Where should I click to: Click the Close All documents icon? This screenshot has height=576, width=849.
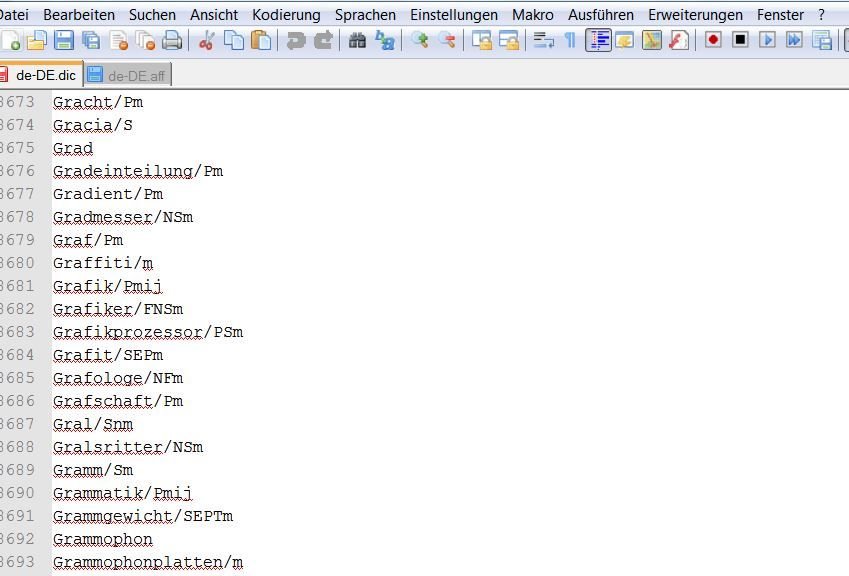click(x=145, y=41)
